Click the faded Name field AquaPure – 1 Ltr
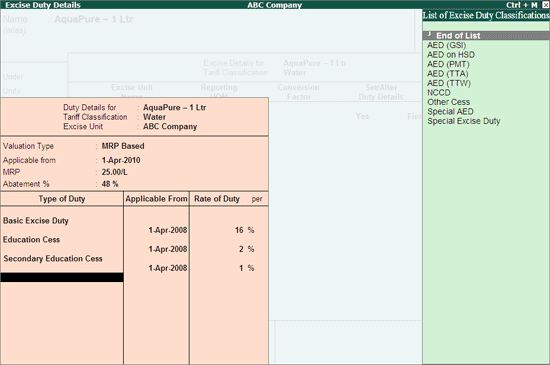 93,19
